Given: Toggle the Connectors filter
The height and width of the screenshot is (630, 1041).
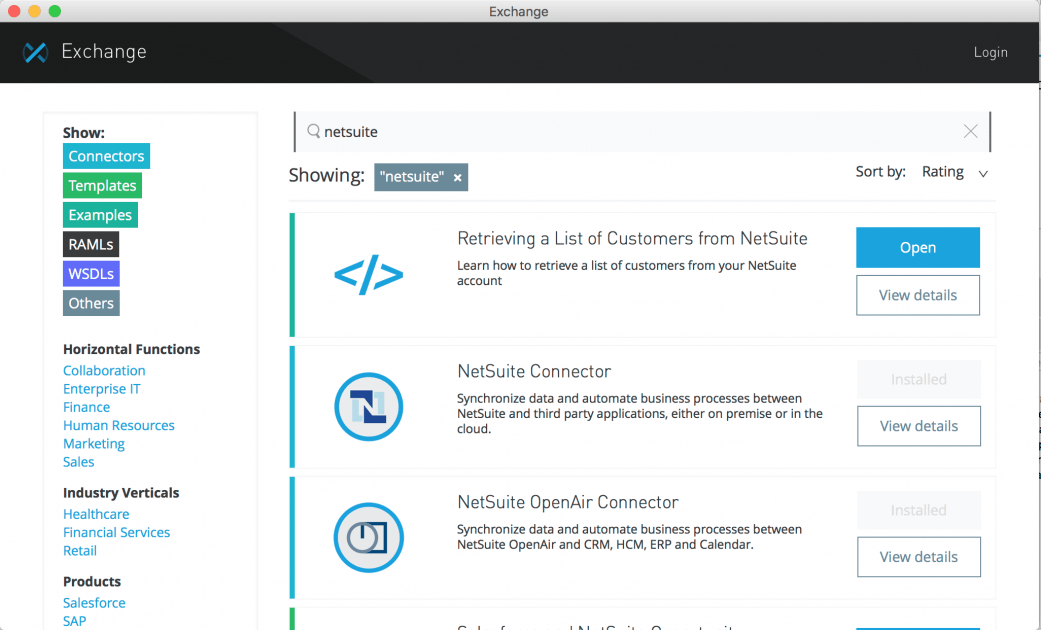Looking at the screenshot, I should 106,156.
